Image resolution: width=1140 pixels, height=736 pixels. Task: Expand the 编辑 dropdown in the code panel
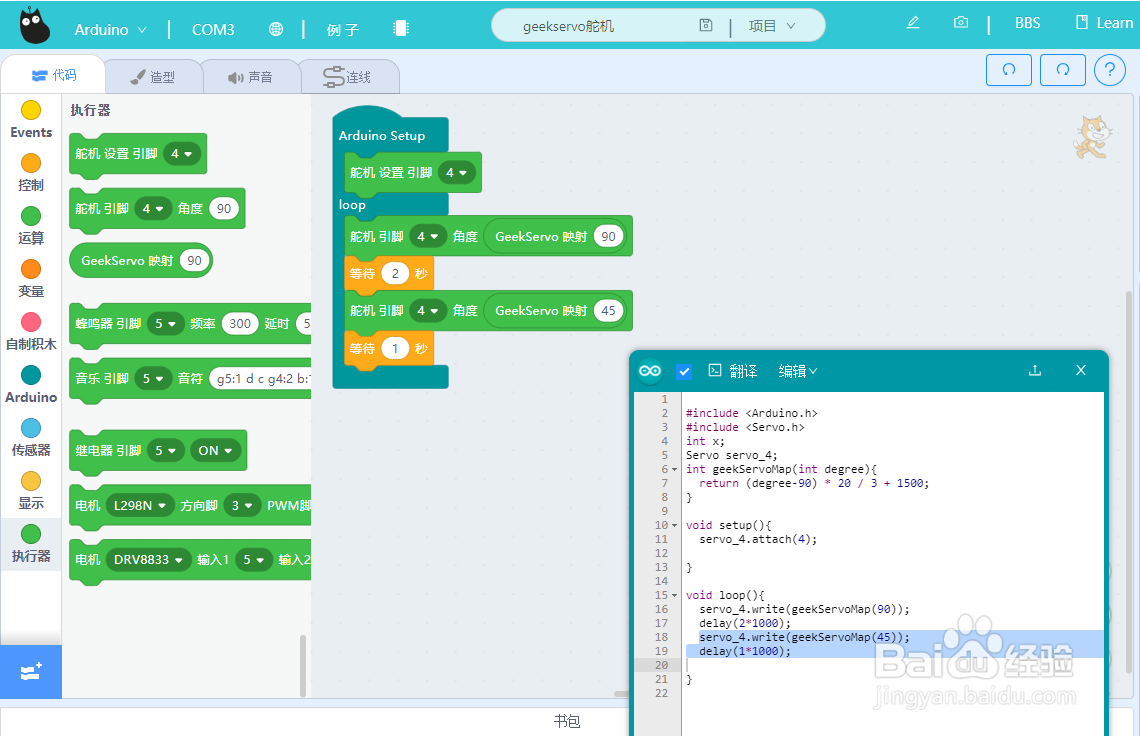coord(798,372)
